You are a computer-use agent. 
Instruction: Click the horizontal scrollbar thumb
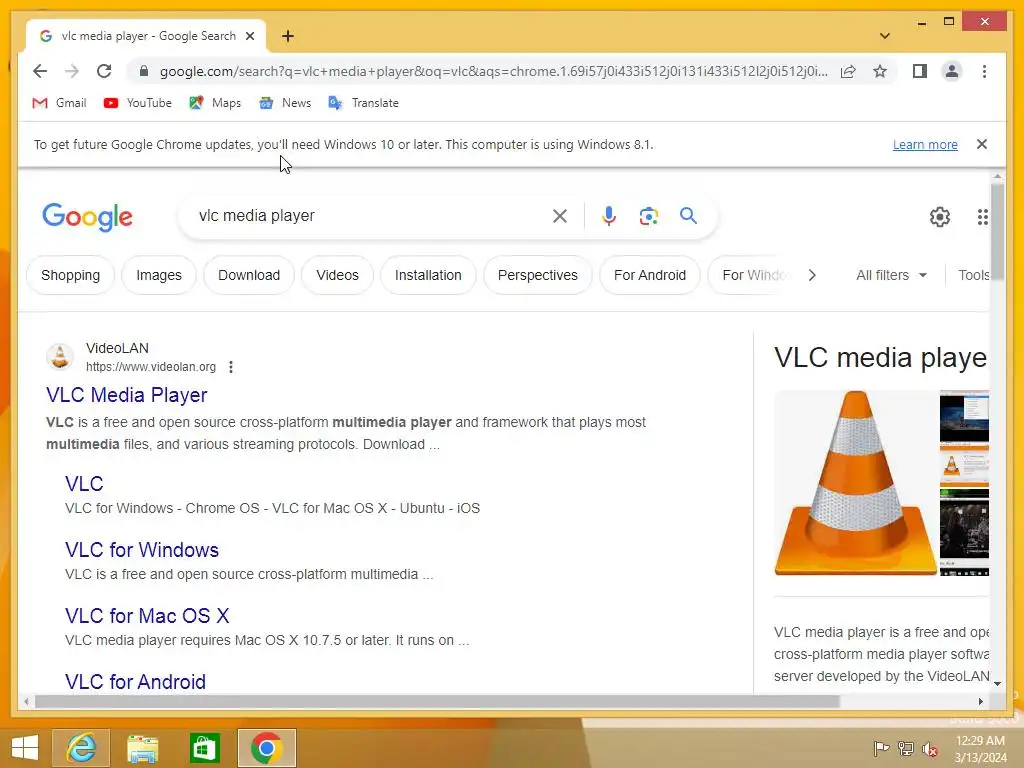(x=437, y=701)
